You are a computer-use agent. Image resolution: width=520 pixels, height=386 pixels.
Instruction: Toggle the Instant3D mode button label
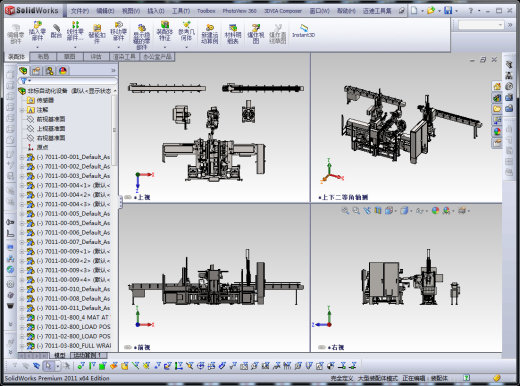tap(303, 35)
